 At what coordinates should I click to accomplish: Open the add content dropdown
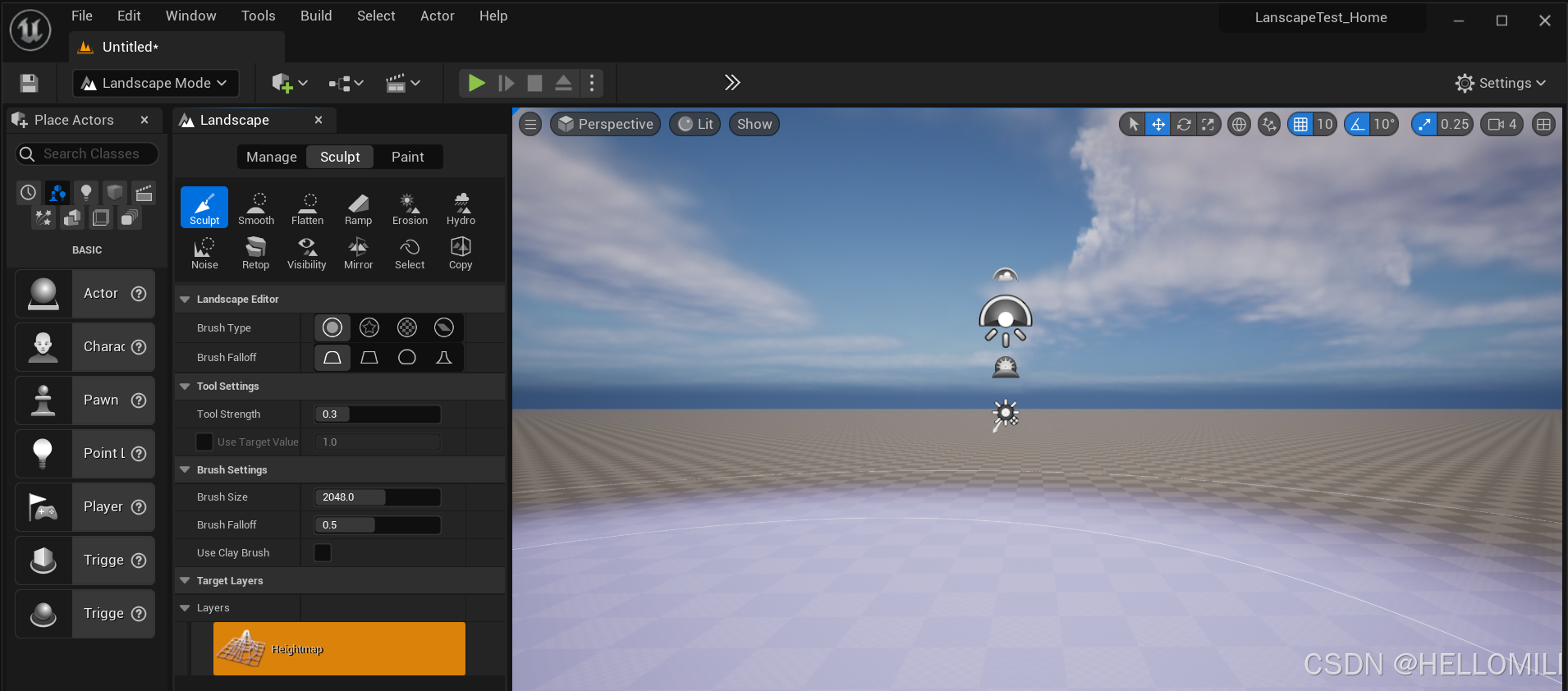pyautogui.click(x=290, y=83)
